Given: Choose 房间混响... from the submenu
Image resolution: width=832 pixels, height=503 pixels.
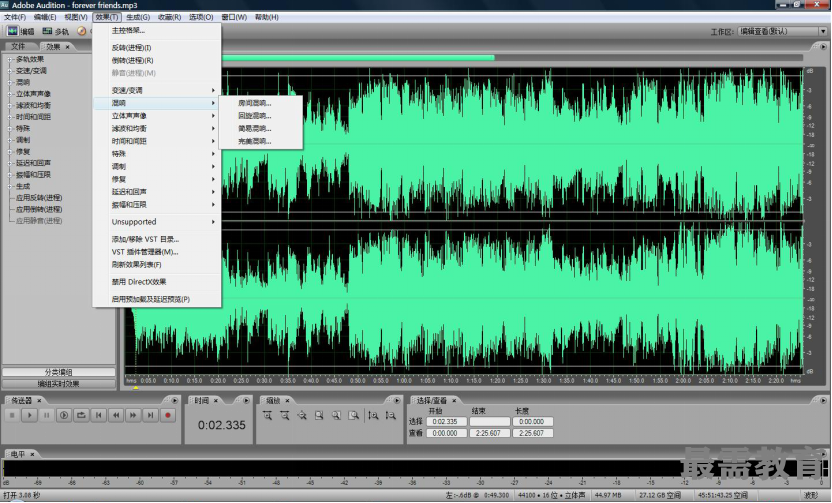Looking at the screenshot, I should click(261, 103).
